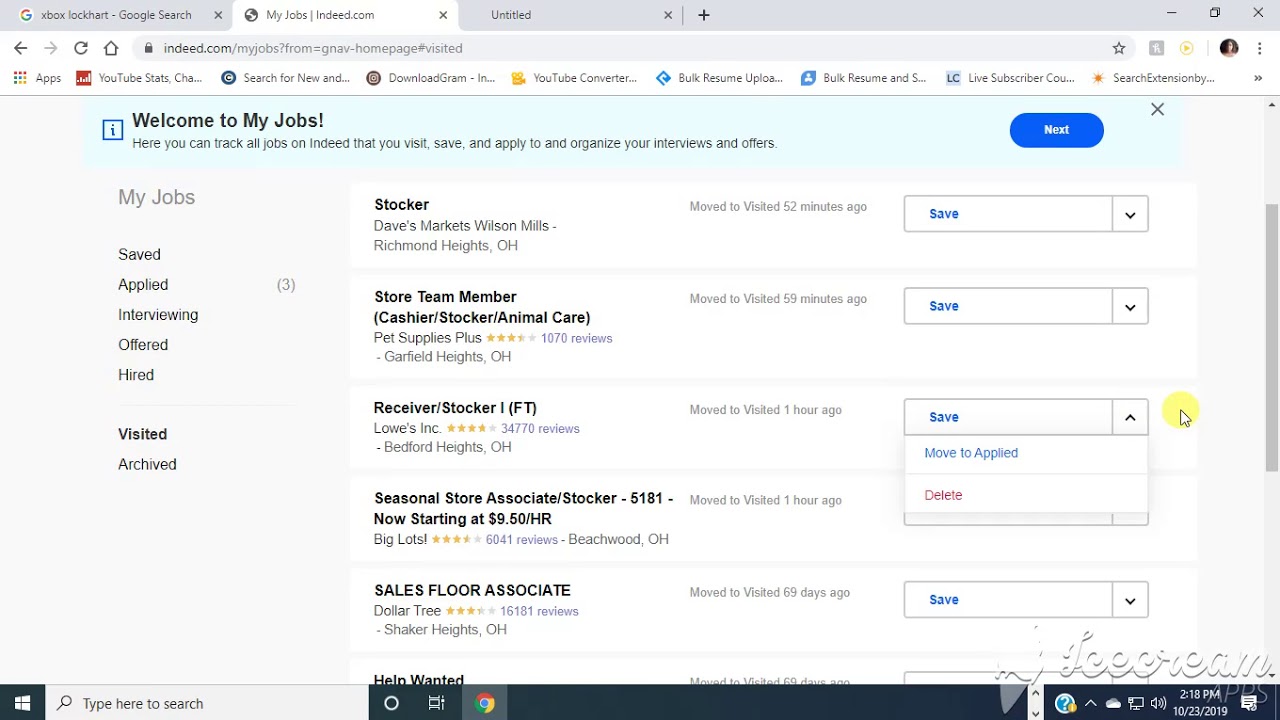This screenshot has height=720, width=1280.
Task: Save the Lowe's Receiver/Stocker job
Action: pyautogui.click(x=1008, y=417)
